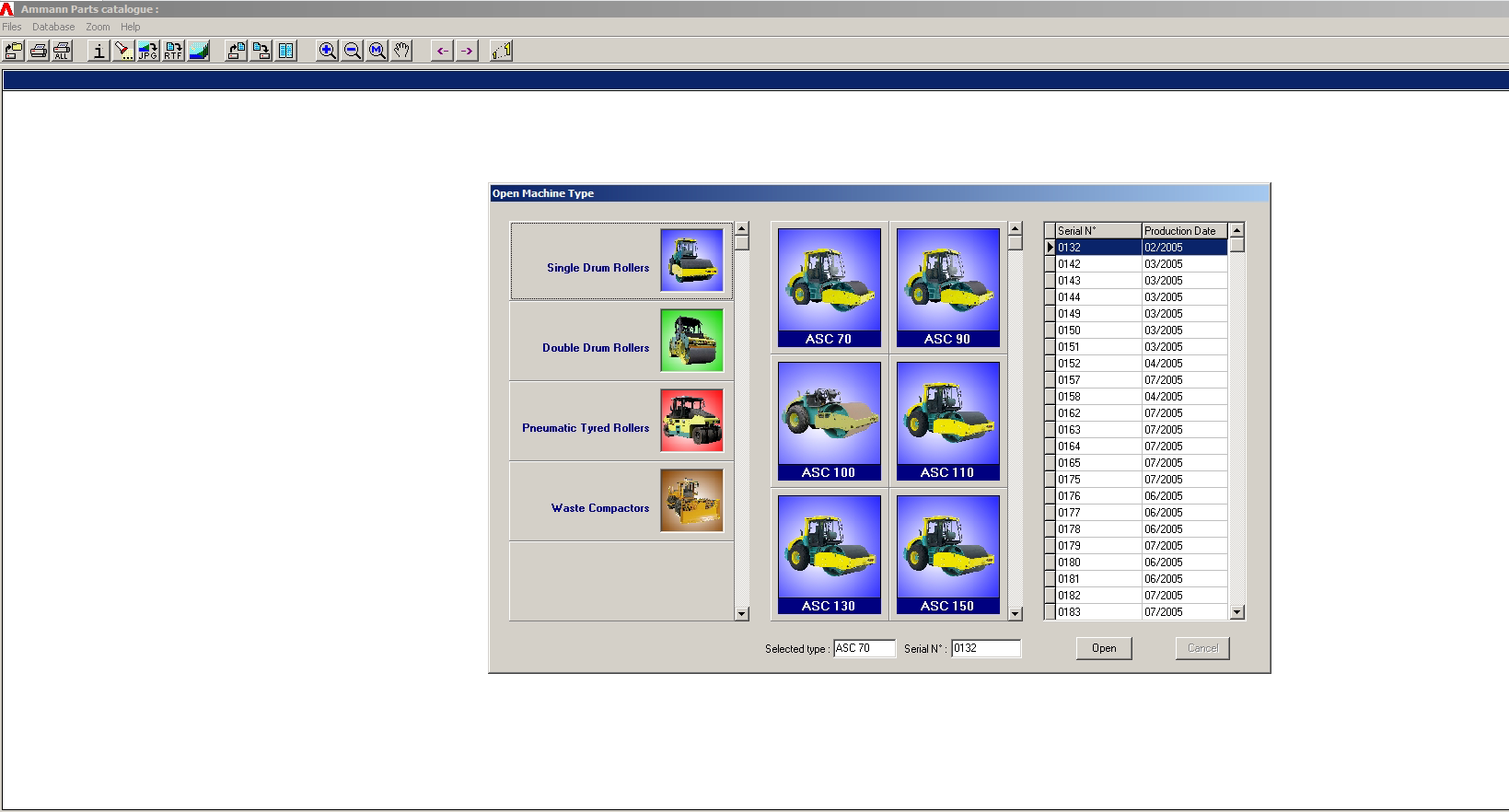1509x812 pixels.
Task: Click the purple left arrow icon
Action: (x=442, y=51)
